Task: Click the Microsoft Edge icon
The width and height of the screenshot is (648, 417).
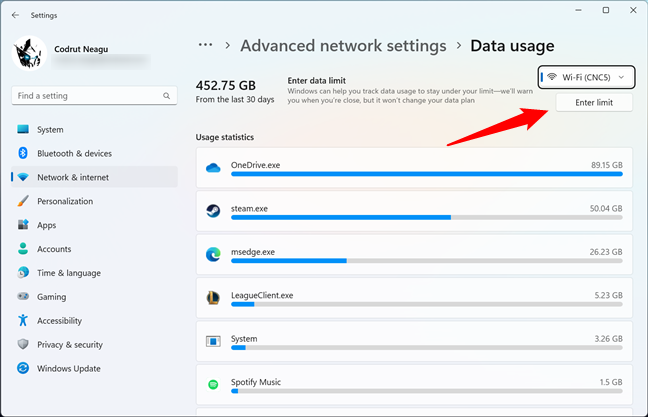Action: 213,254
